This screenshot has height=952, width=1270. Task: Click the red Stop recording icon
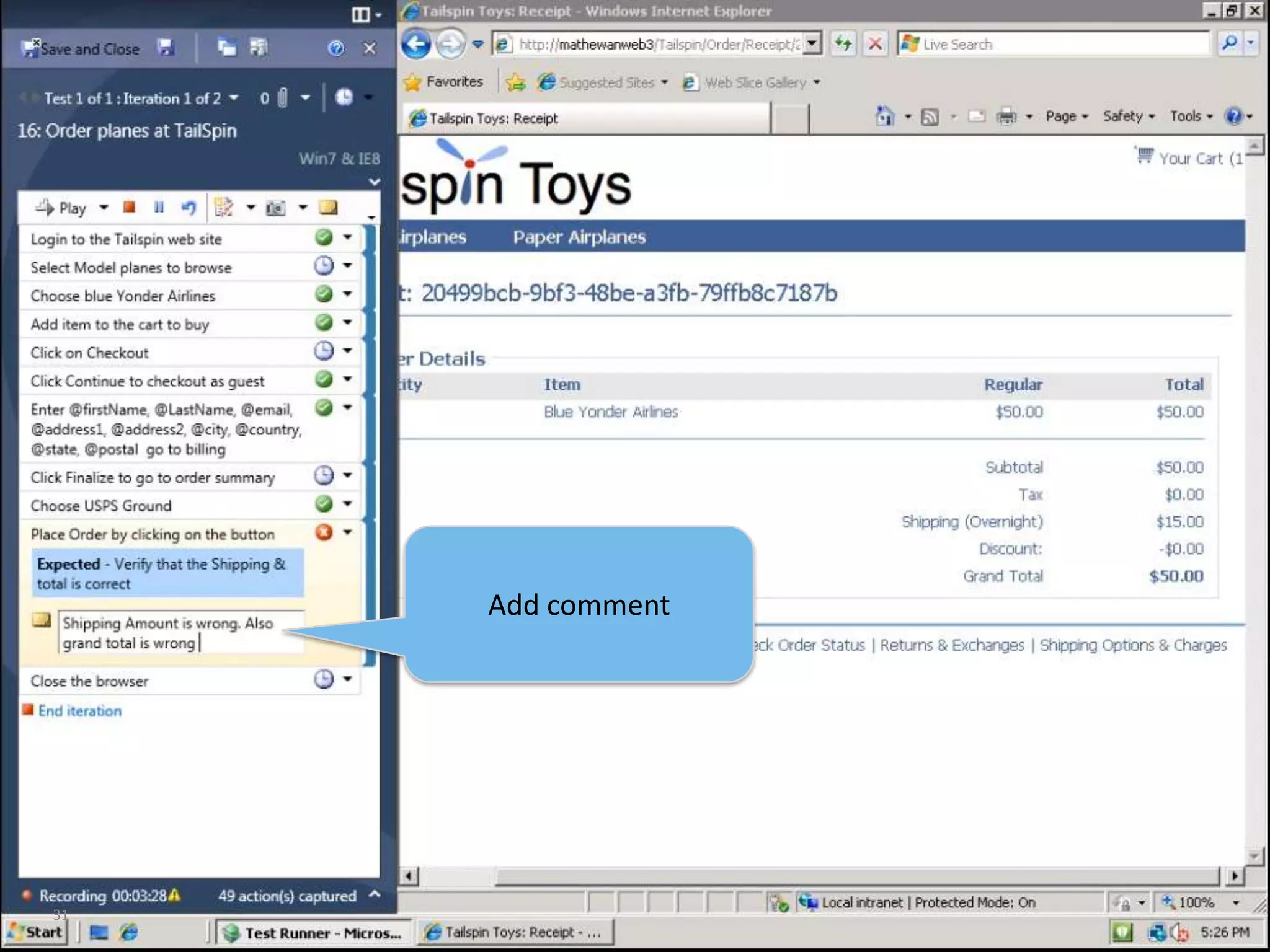pos(129,207)
